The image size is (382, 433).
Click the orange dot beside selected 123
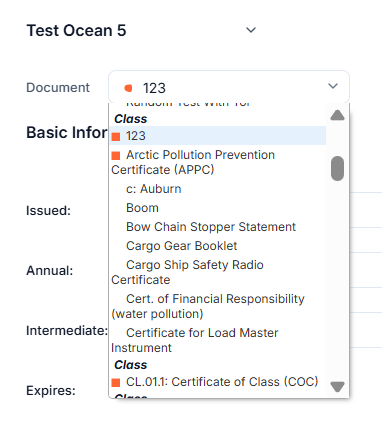click(128, 88)
